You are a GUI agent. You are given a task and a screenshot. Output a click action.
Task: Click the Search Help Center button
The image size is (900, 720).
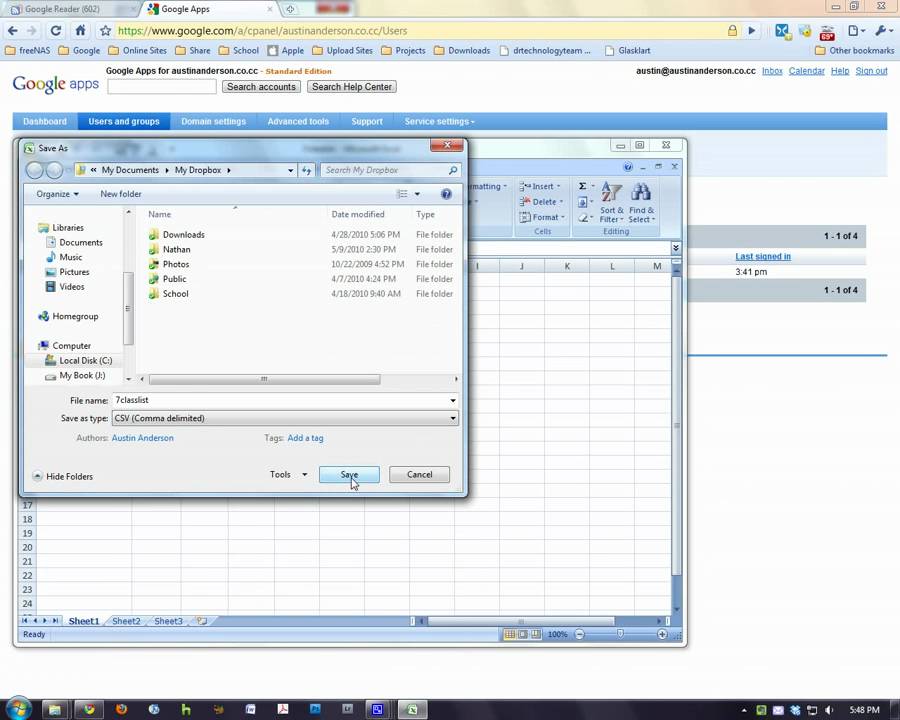click(x=352, y=87)
